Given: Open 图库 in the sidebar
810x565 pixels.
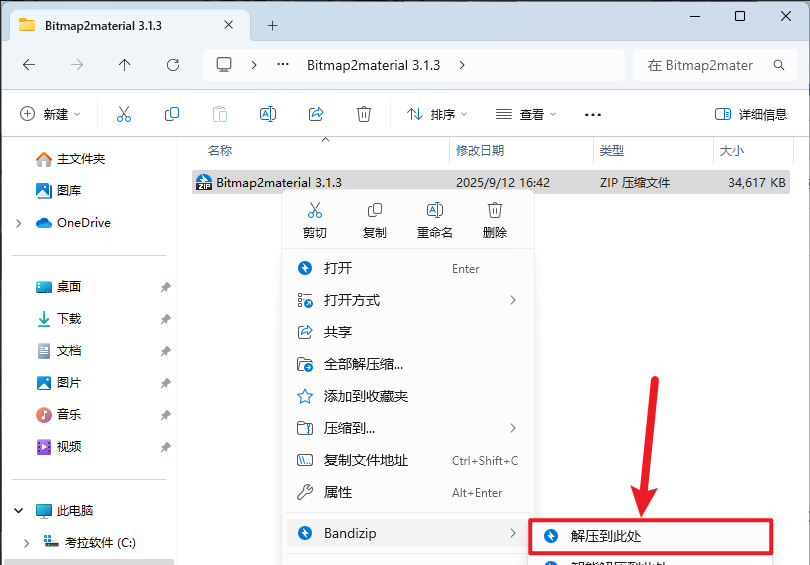Looking at the screenshot, I should coord(58,191).
